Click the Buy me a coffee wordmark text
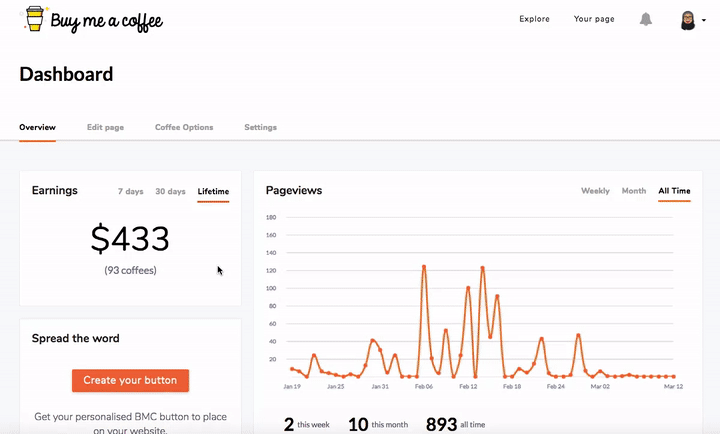Screen dimensions: 720x434 pos(107,20)
